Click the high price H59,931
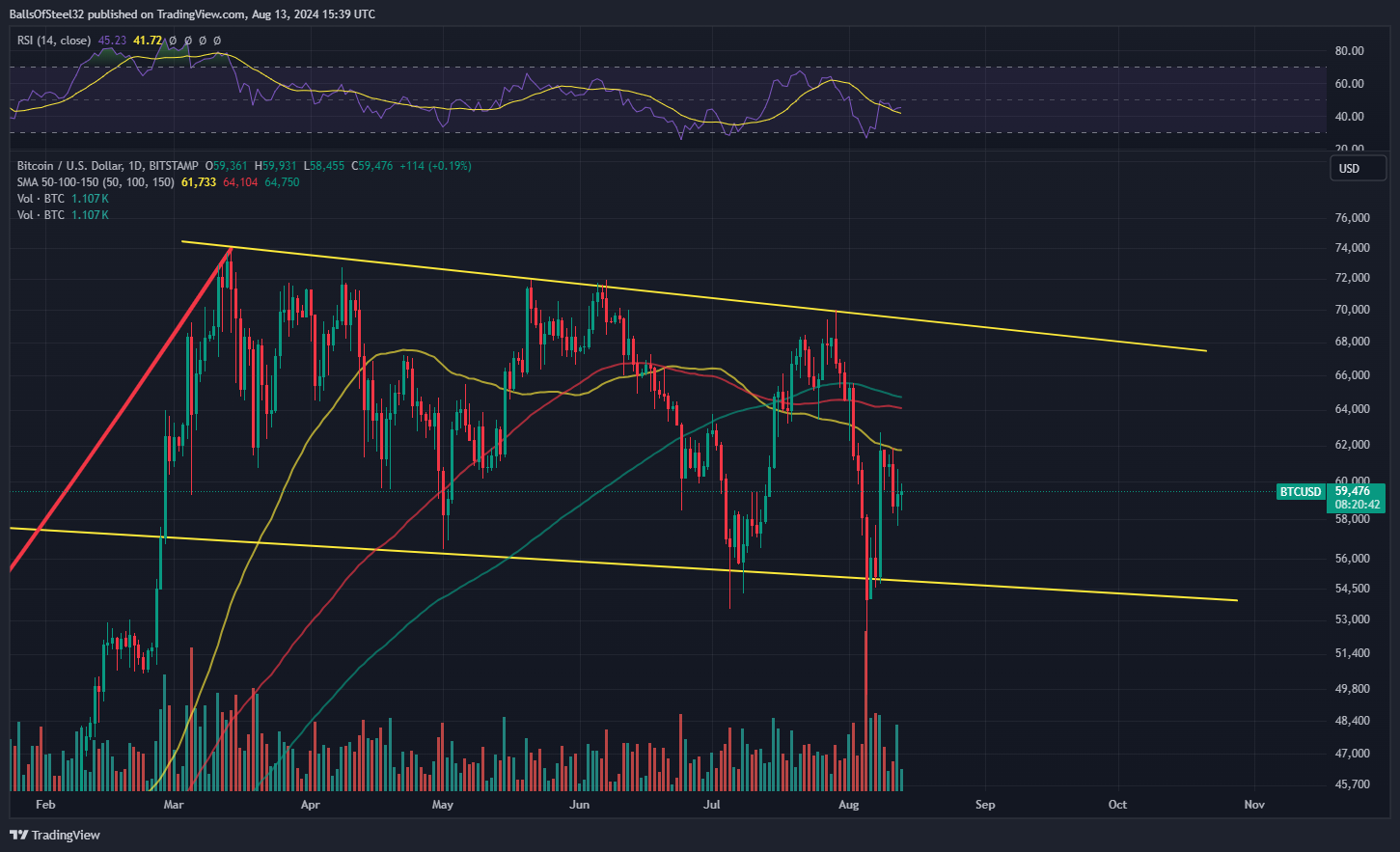The image size is (1400, 852). click(275, 166)
